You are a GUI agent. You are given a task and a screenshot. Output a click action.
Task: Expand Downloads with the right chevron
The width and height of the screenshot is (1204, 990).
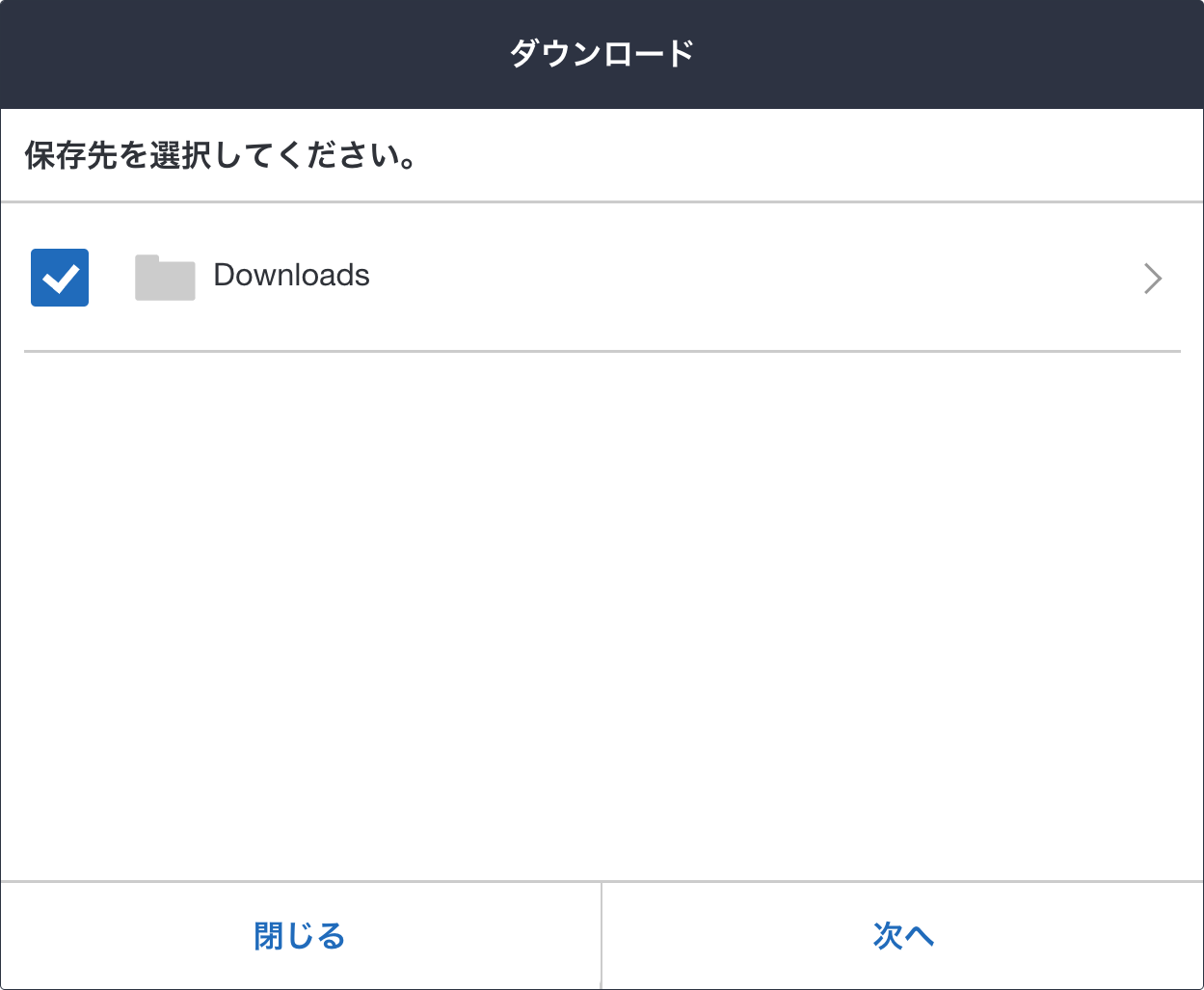click(x=1152, y=279)
